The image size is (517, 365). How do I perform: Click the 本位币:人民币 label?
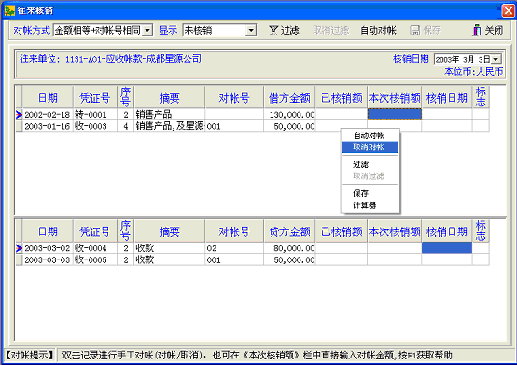(473, 71)
